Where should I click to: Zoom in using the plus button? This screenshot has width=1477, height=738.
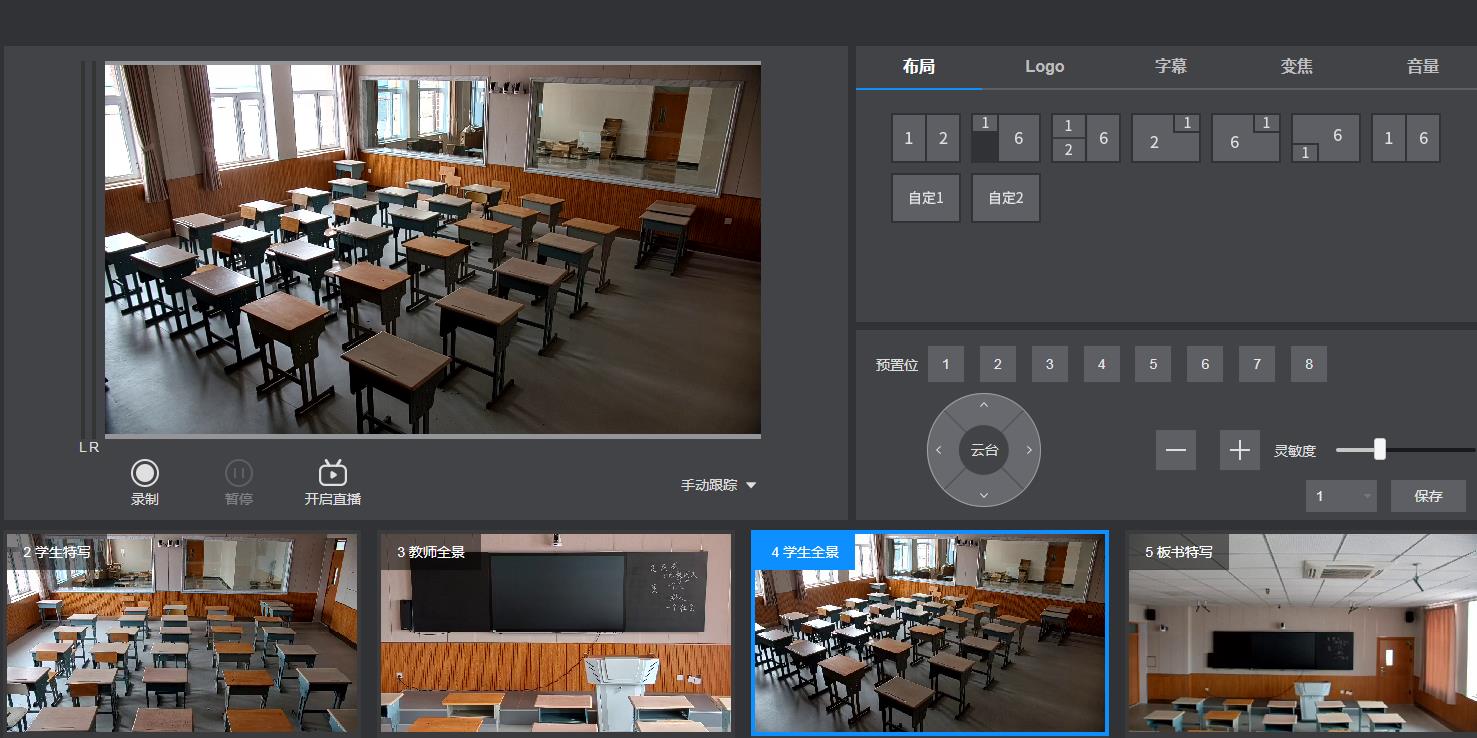1239,450
